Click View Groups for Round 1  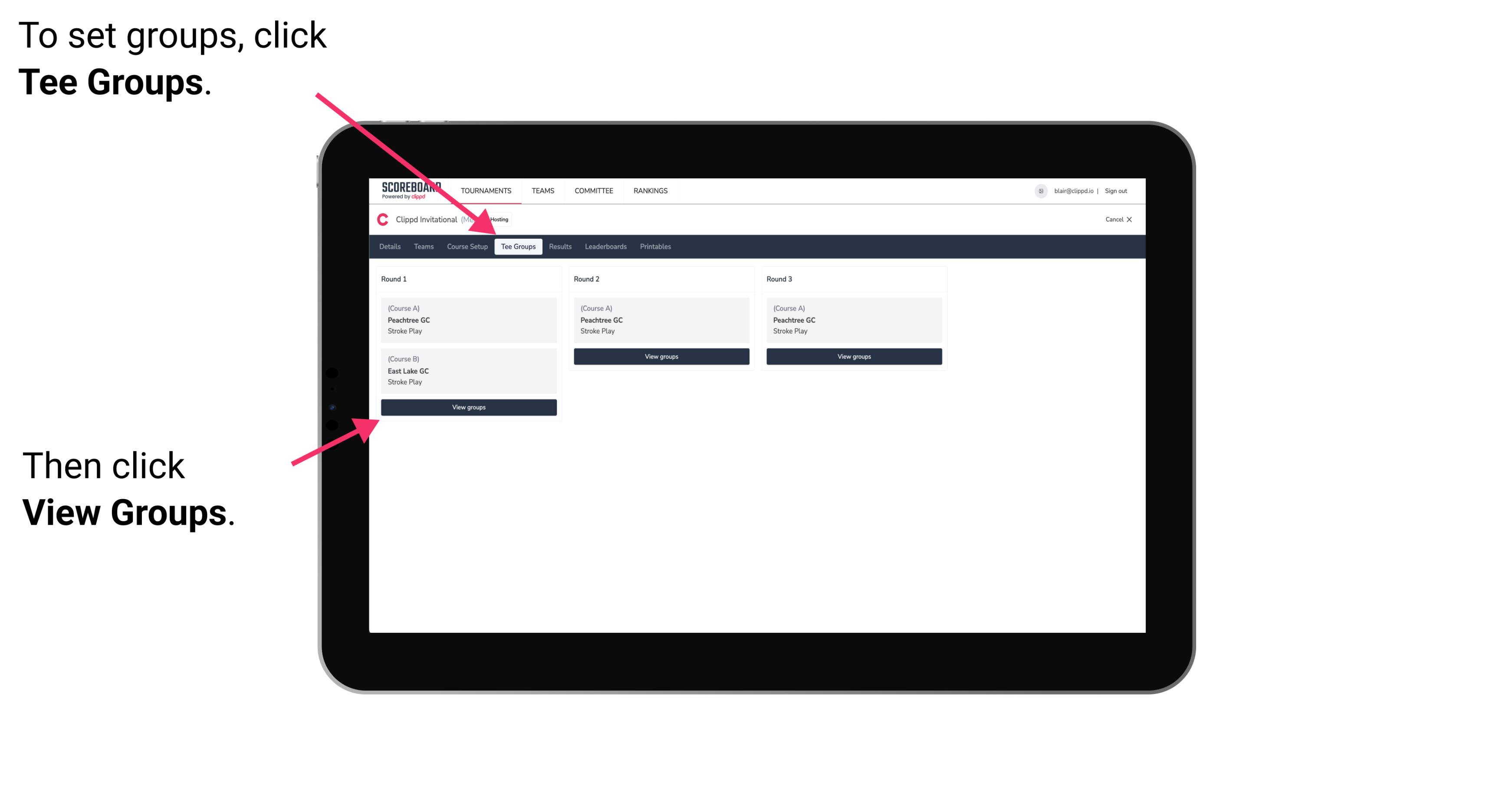pos(469,408)
